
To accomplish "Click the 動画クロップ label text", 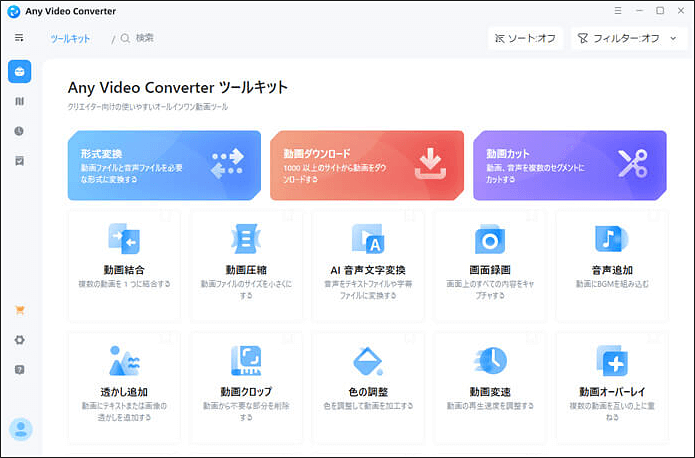I will [x=246, y=391].
